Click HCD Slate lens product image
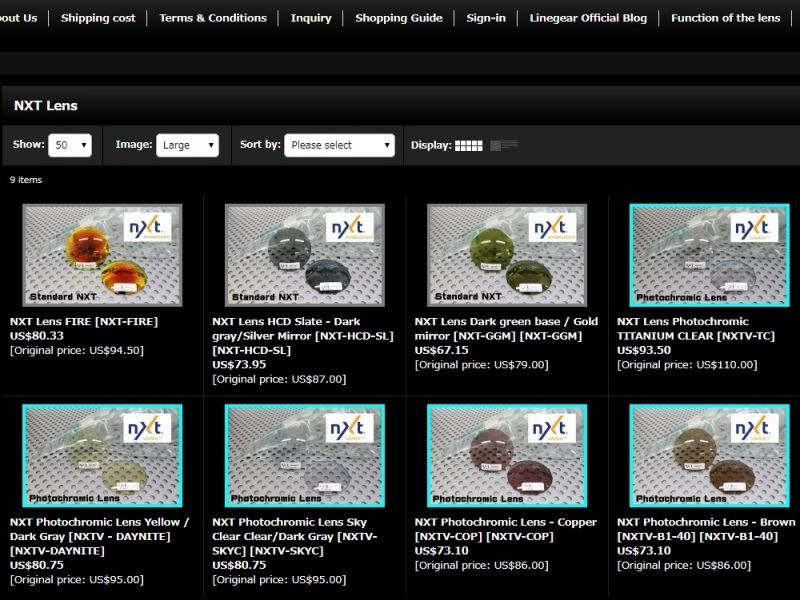Image resolution: width=800 pixels, height=600 pixels. click(305, 255)
